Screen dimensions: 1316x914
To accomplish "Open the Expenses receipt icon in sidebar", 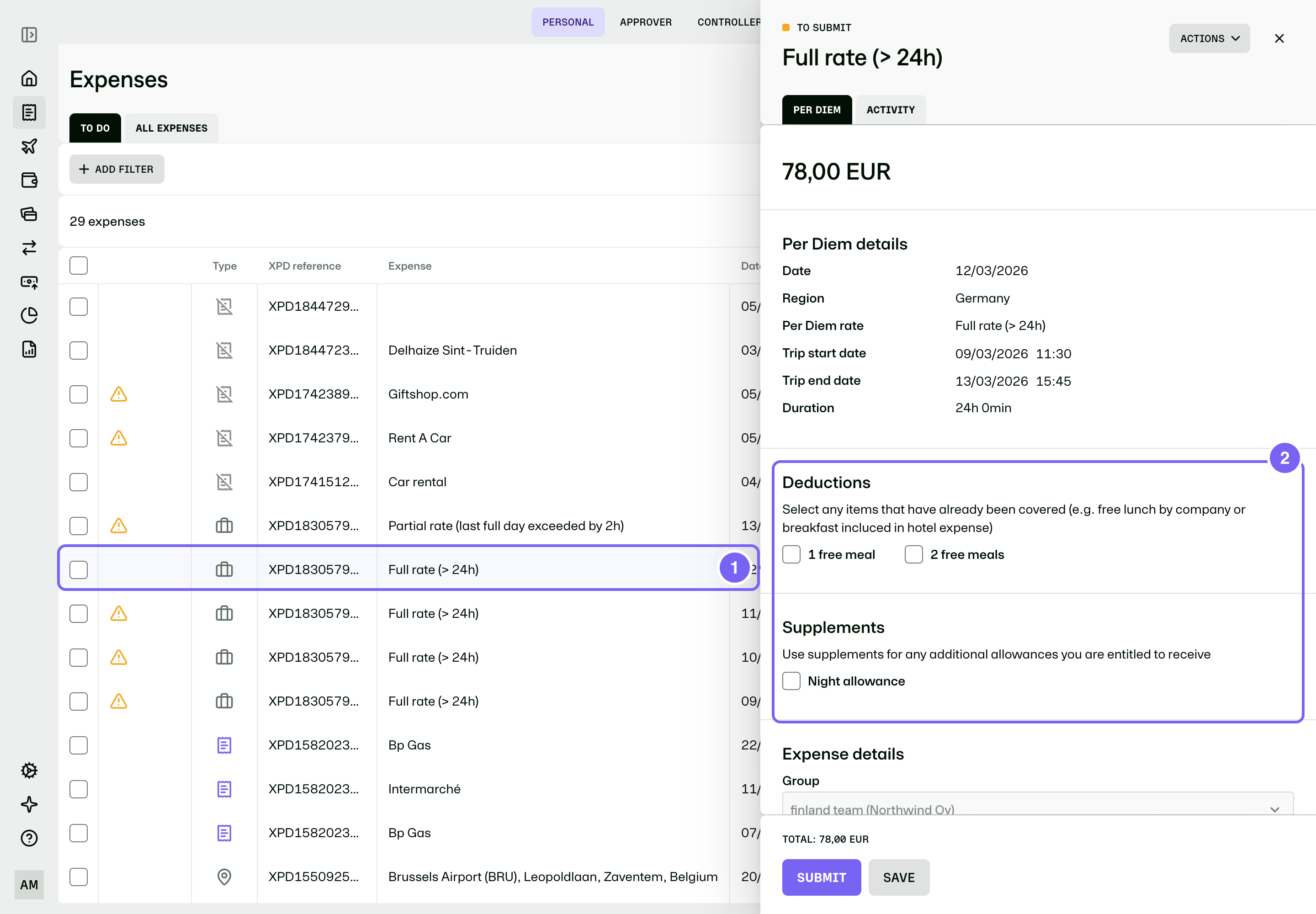I will coord(29,112).
